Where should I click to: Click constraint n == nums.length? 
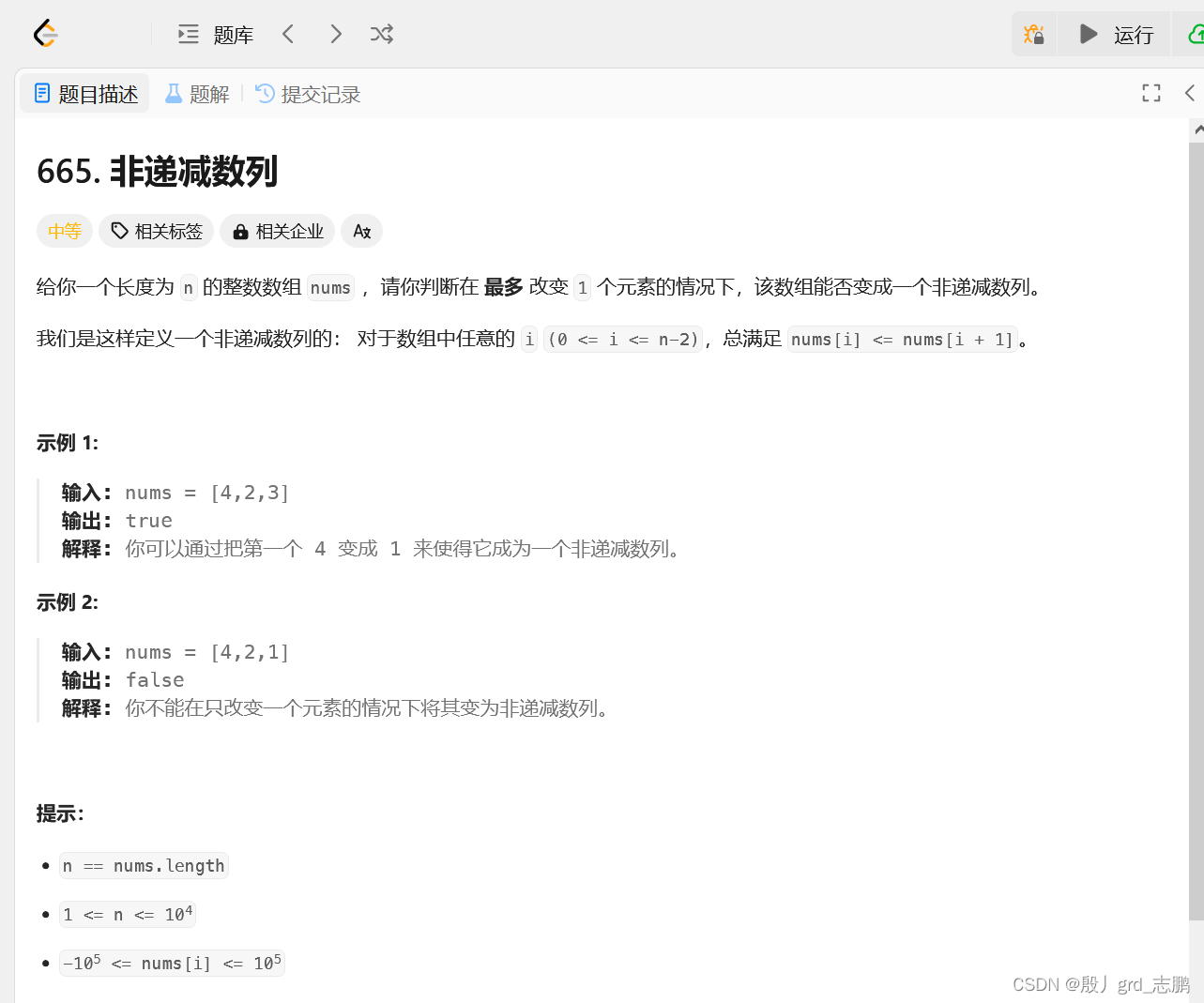[144, 866]
